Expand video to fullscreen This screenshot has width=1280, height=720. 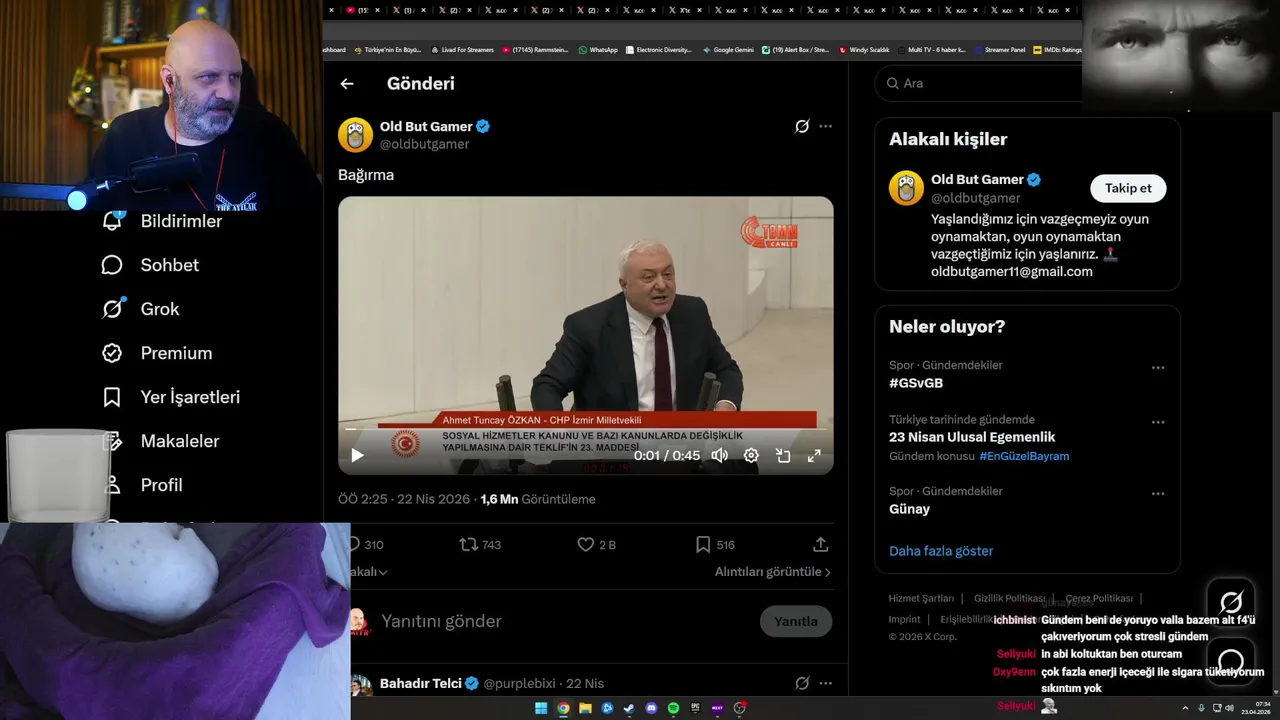pyautogui.click(x=814, y=456)
